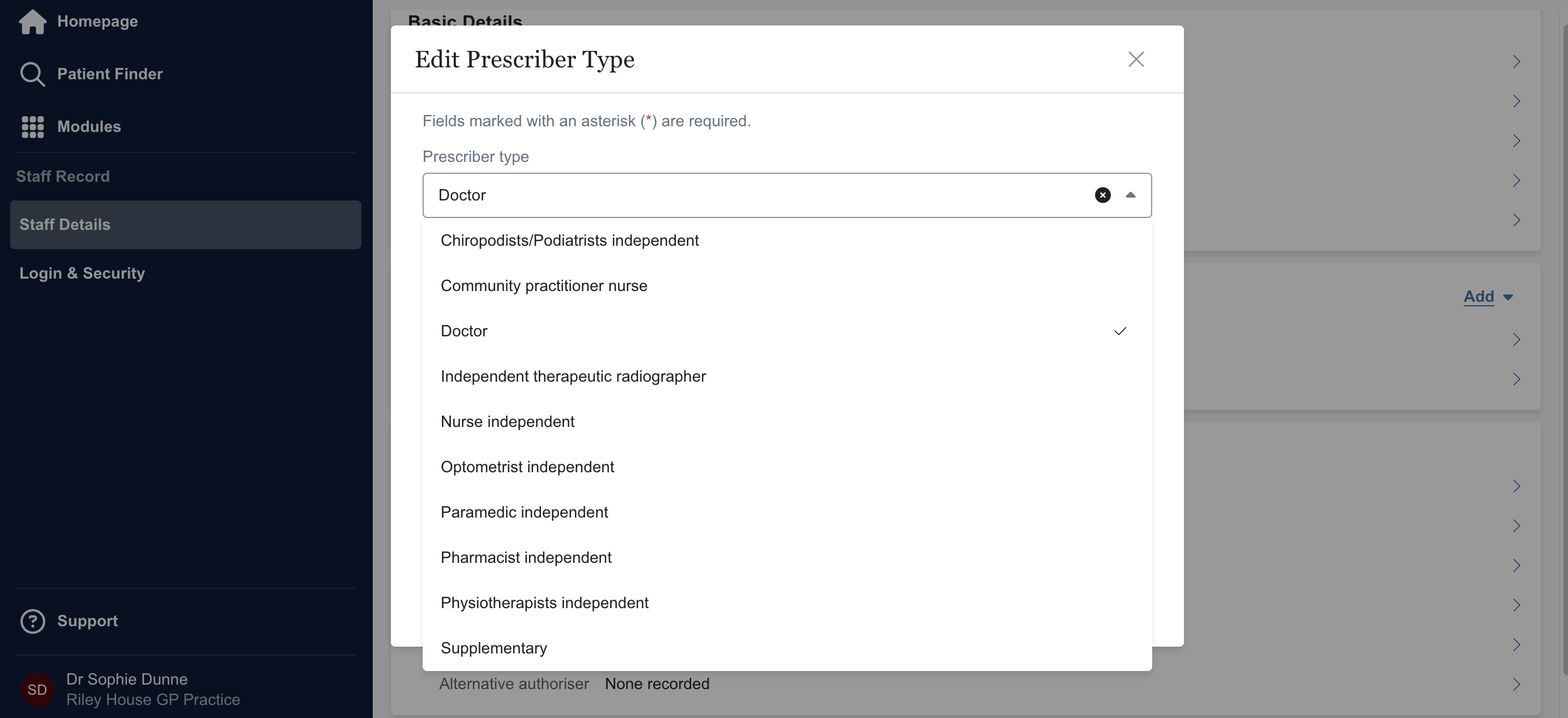The height and width of the screenshot is (718, 1568).
Task: Close the Edit Prescriber Type dialog
Action: pyautogui.click(x=1136, y=59)
